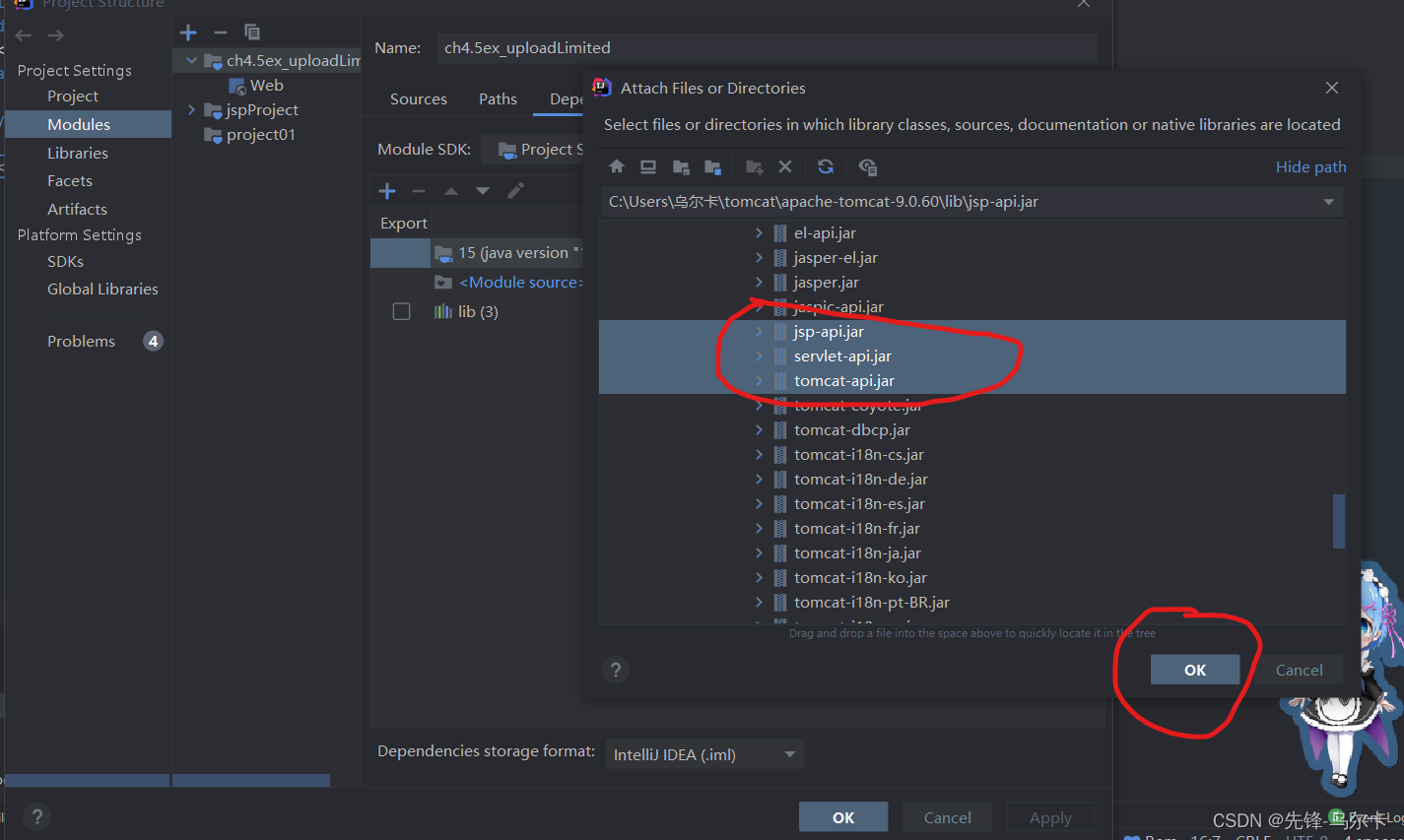Open the file path dropdown in Attach Files dialog
Screen dimensions: 1404x840
click(1328, 201)
